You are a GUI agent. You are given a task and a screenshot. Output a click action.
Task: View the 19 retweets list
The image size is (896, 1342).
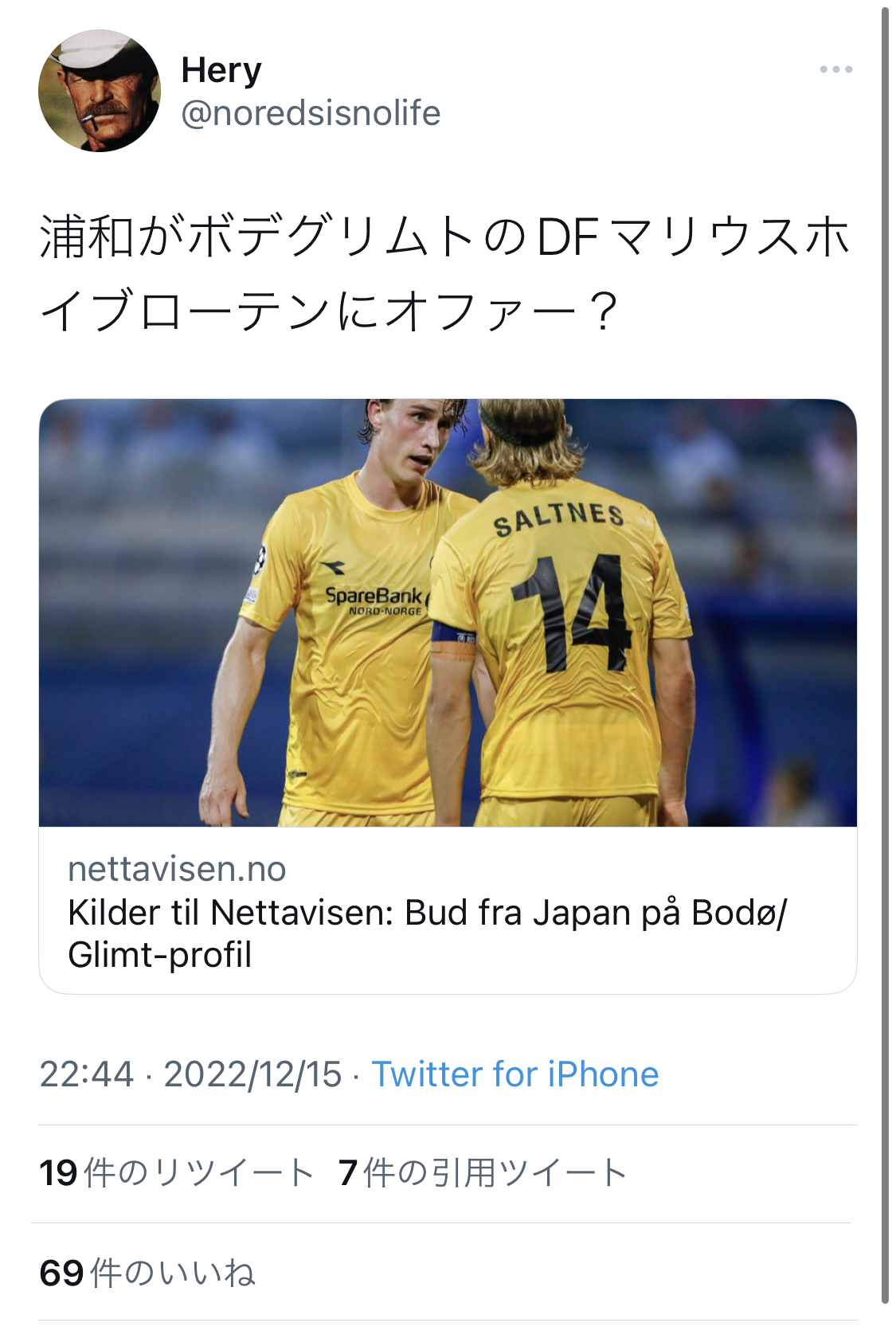click(x=177, y=1173)
